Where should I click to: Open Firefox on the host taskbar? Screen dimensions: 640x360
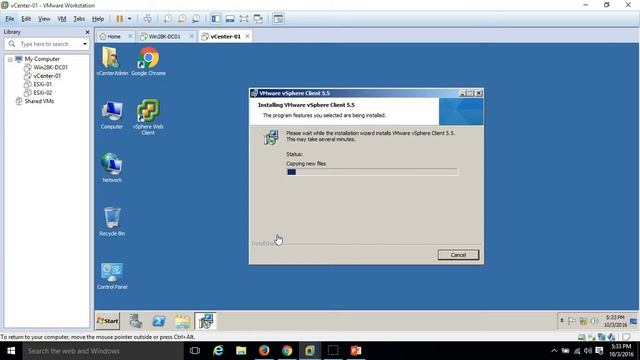tap(264, 351)
